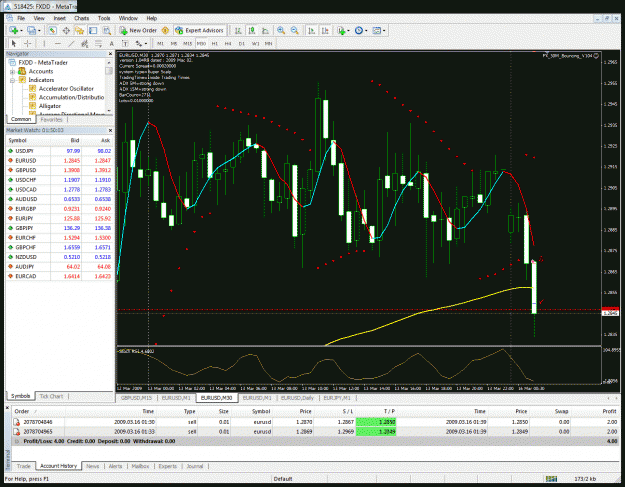625x487 pixels.
Task: Expand the Indicators dropdown arrow
Action: click(x=348, y=30)
